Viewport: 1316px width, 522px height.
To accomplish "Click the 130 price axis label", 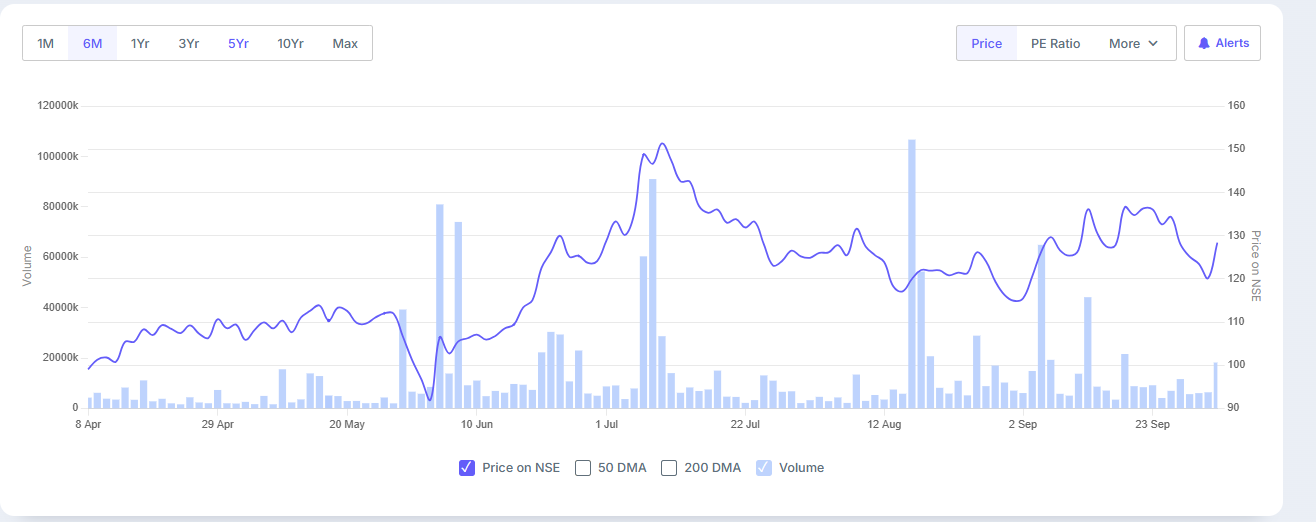I will (1236, 235).
